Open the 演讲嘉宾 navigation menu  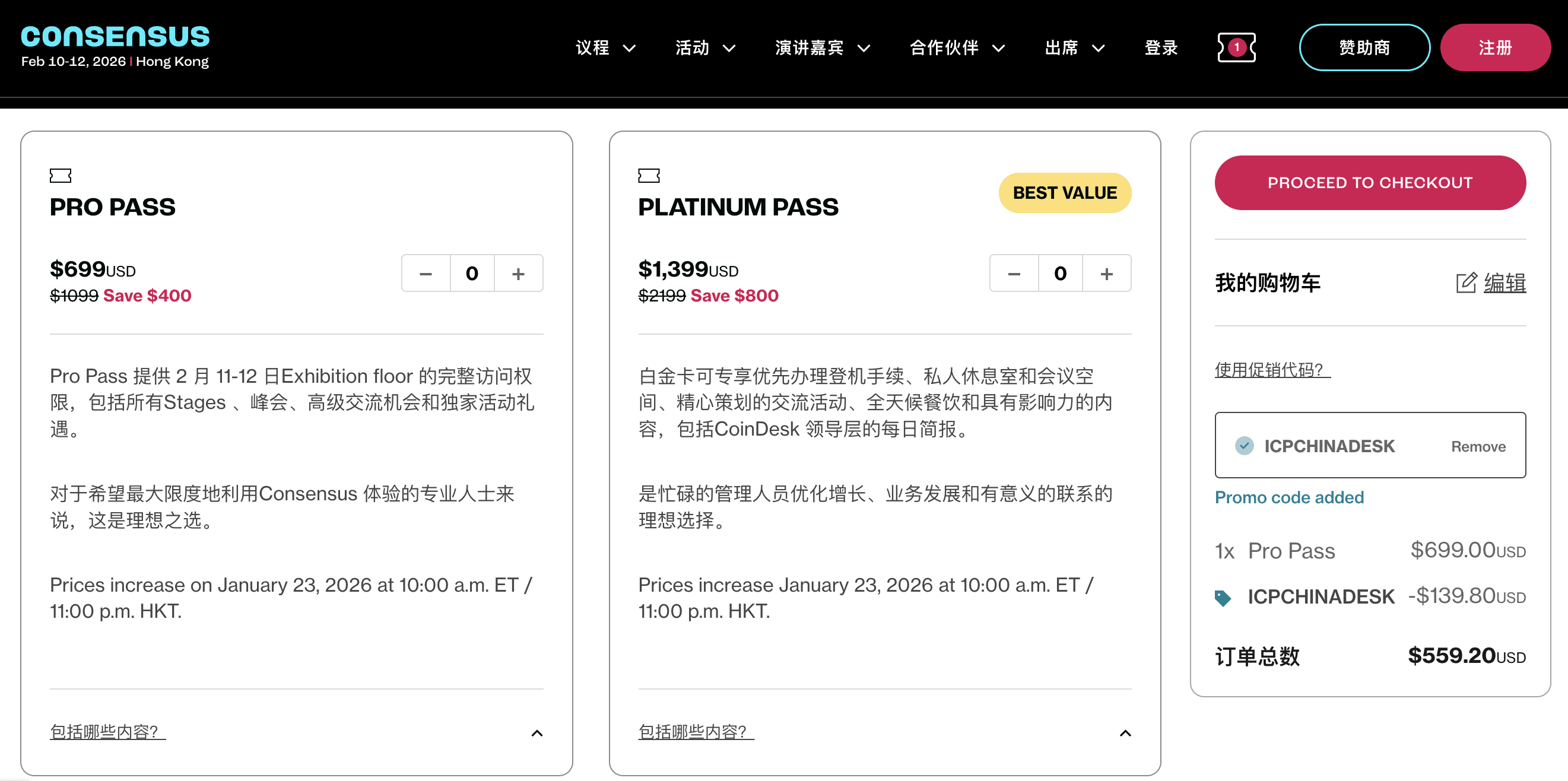(822, 47)
